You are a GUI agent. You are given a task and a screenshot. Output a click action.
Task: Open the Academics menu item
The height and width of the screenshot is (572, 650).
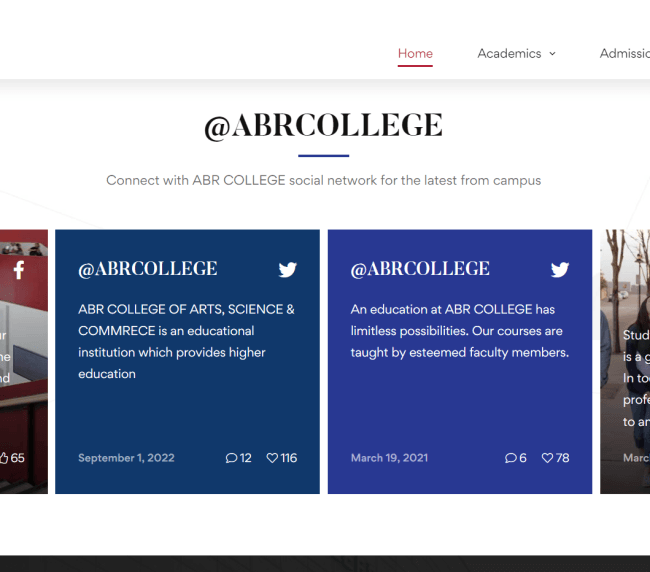509,54
